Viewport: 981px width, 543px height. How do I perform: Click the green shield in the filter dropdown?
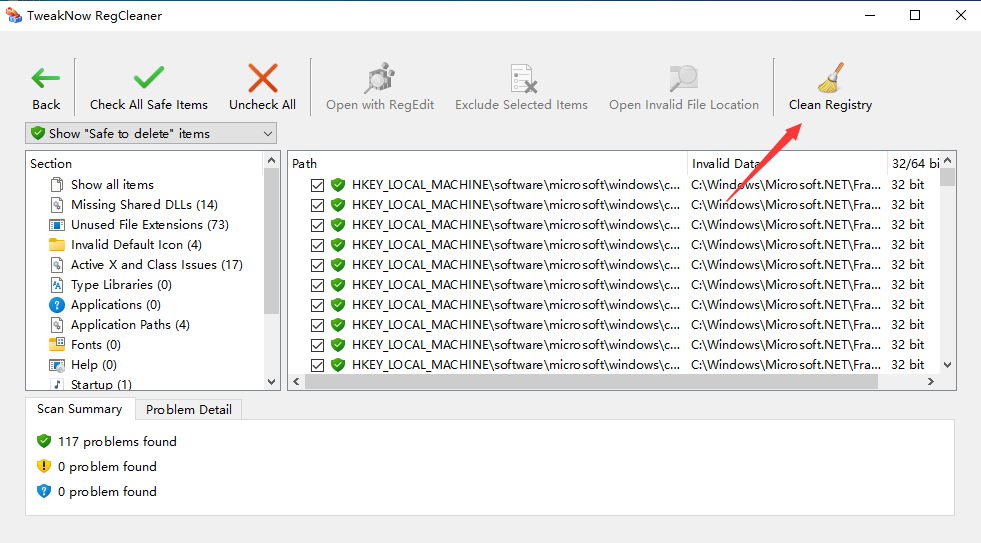point(38,133)
